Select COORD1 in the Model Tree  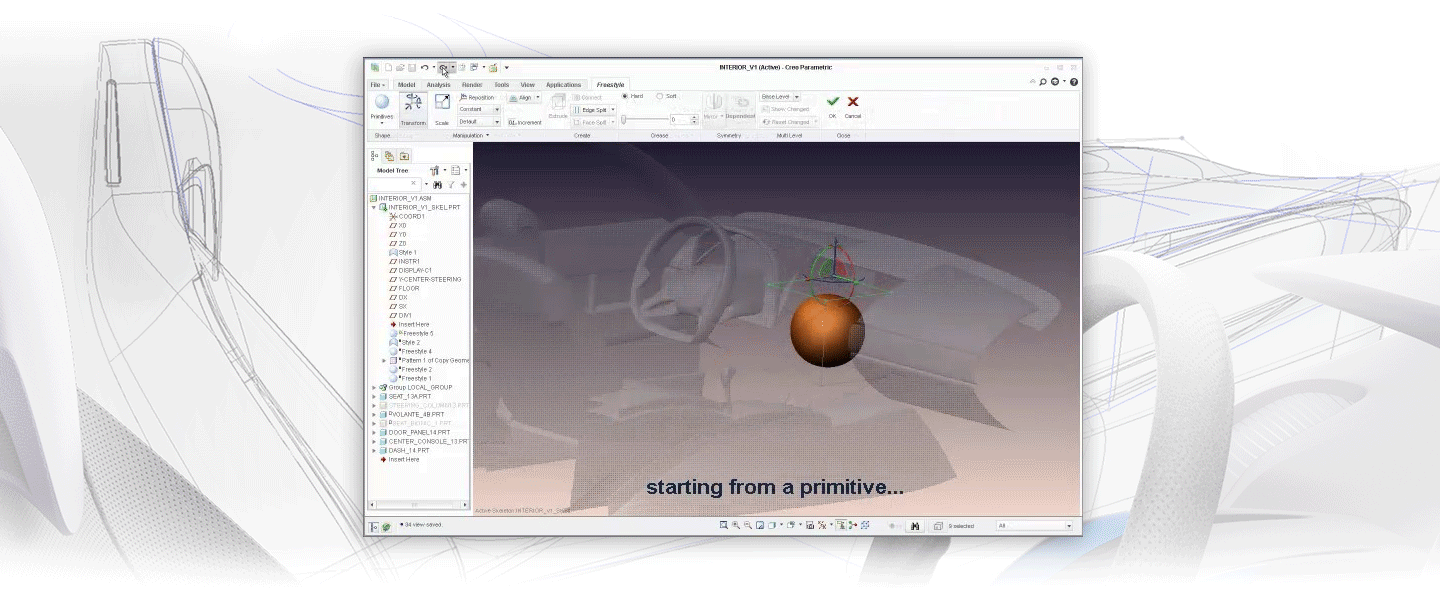point(407,216)
